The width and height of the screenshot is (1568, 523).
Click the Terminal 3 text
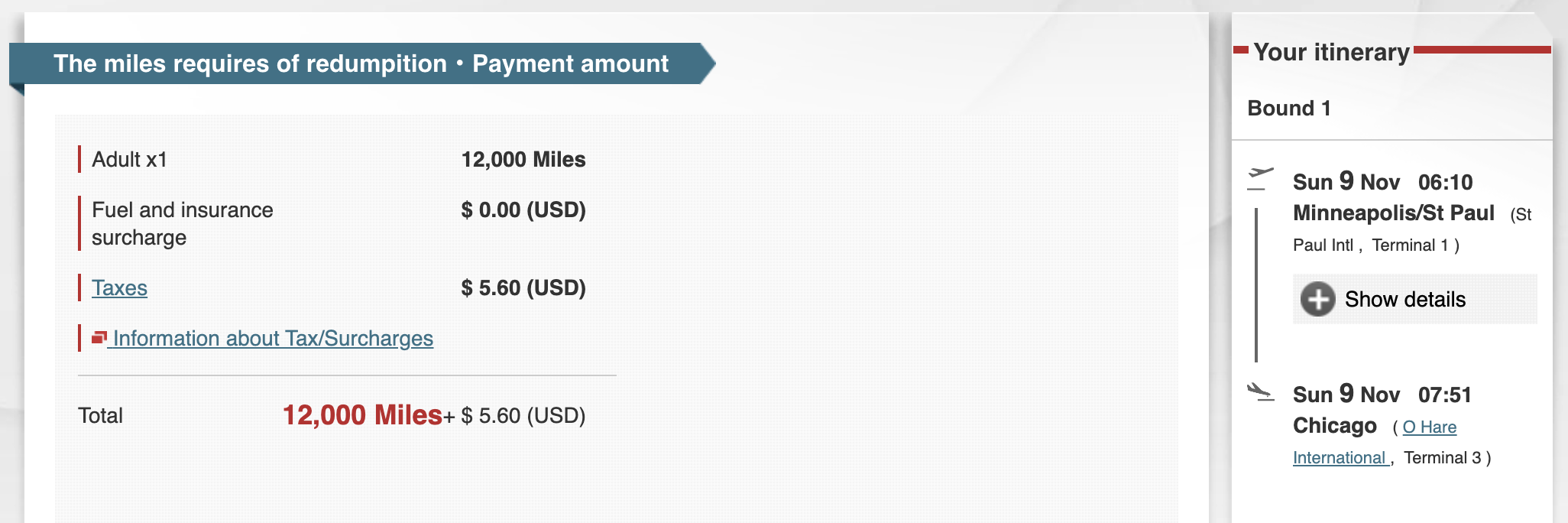(1442, 458)
